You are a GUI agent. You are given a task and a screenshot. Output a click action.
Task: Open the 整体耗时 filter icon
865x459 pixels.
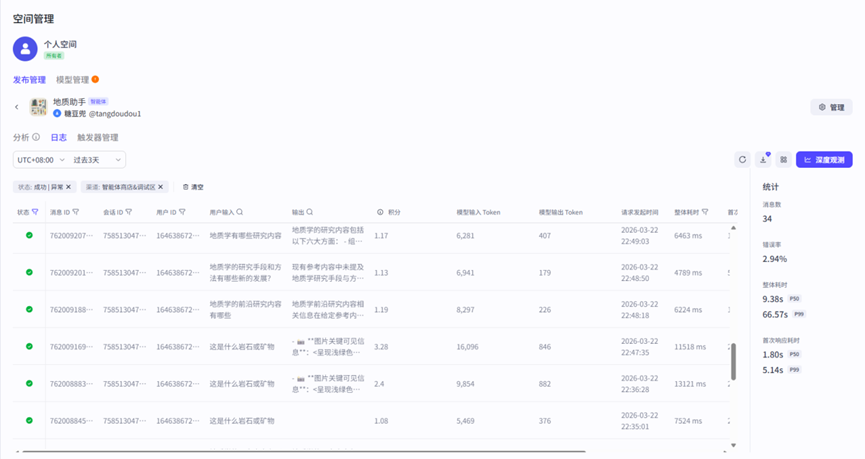[x=705, y=212]
